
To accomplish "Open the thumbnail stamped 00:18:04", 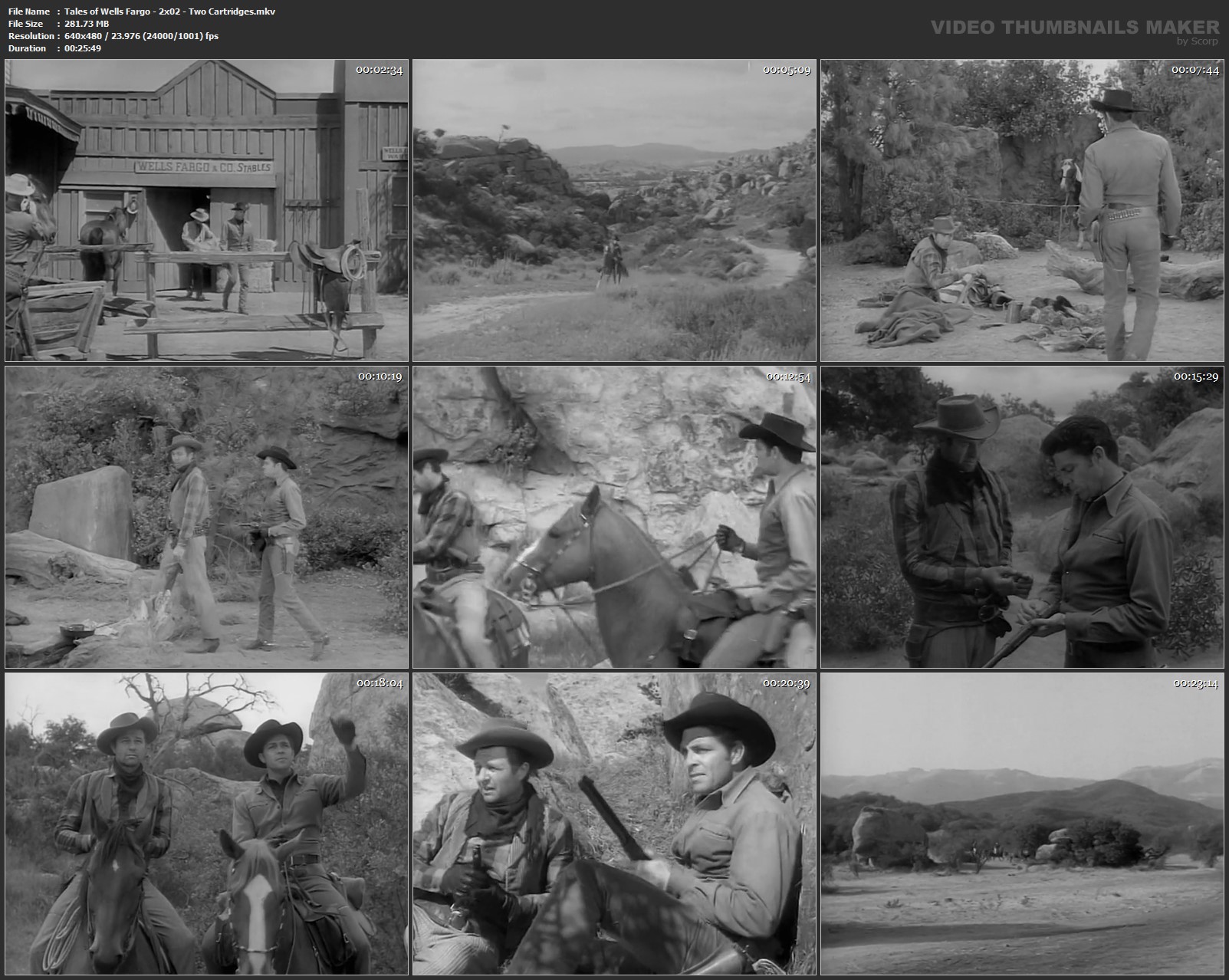I will [x=206, y=824].
